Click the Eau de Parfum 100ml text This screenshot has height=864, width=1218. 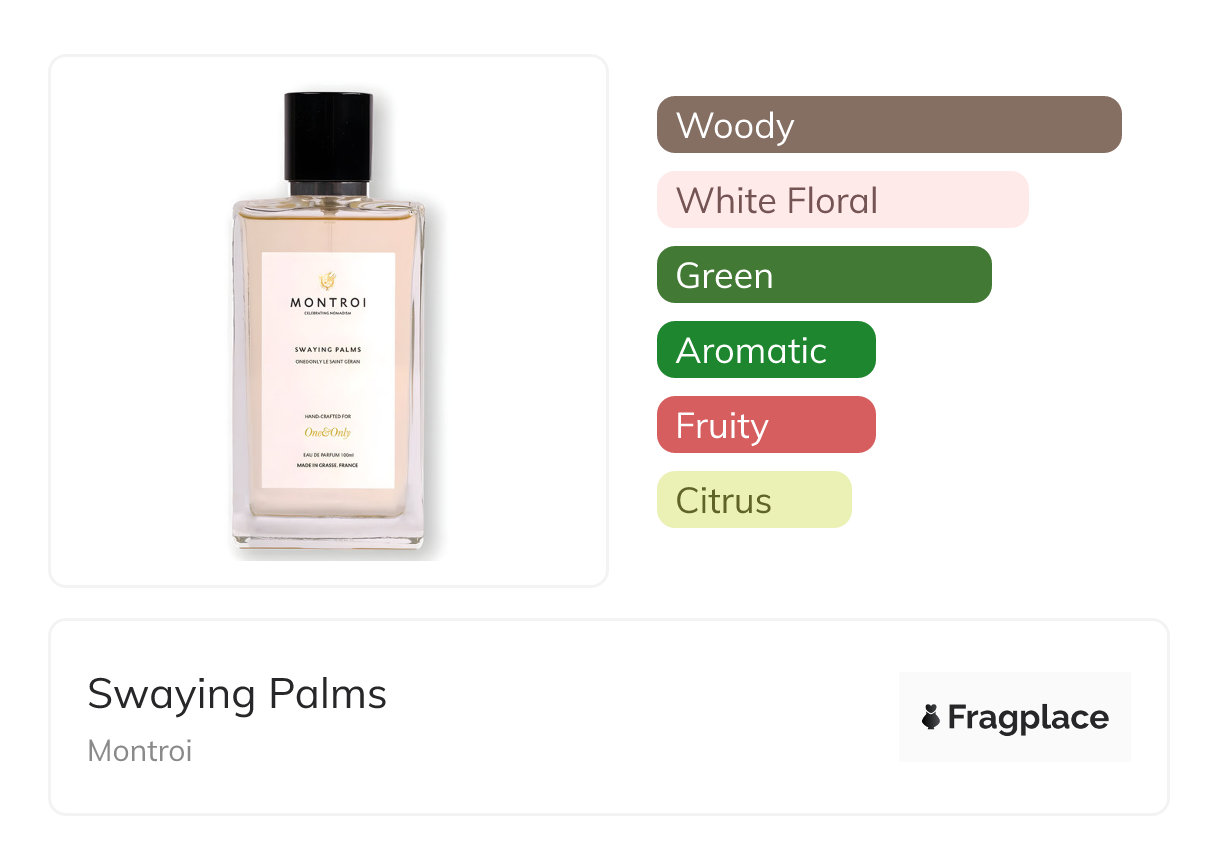[x=328, y=455]
